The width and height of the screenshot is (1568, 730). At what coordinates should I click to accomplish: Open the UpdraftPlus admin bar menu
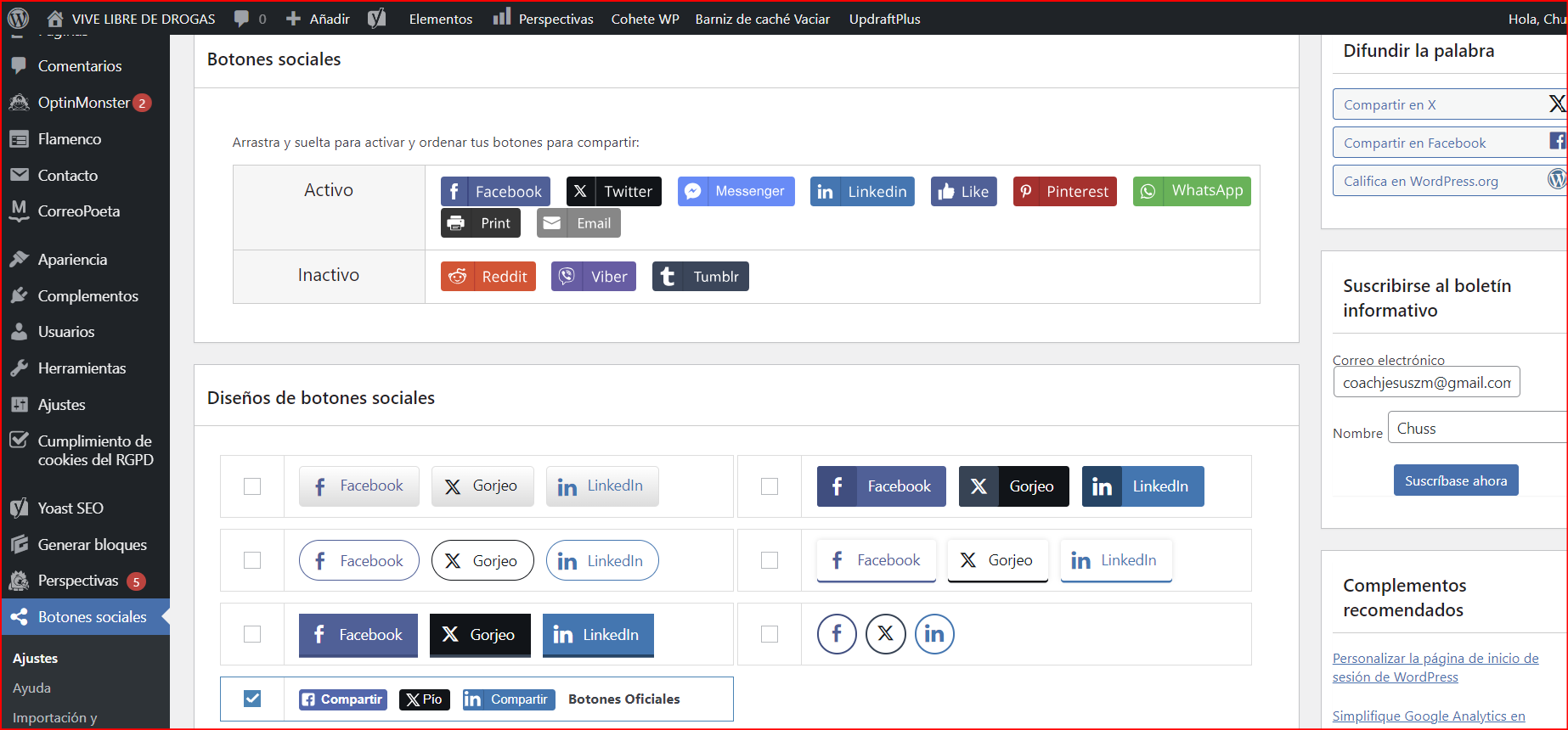point(884,19)
